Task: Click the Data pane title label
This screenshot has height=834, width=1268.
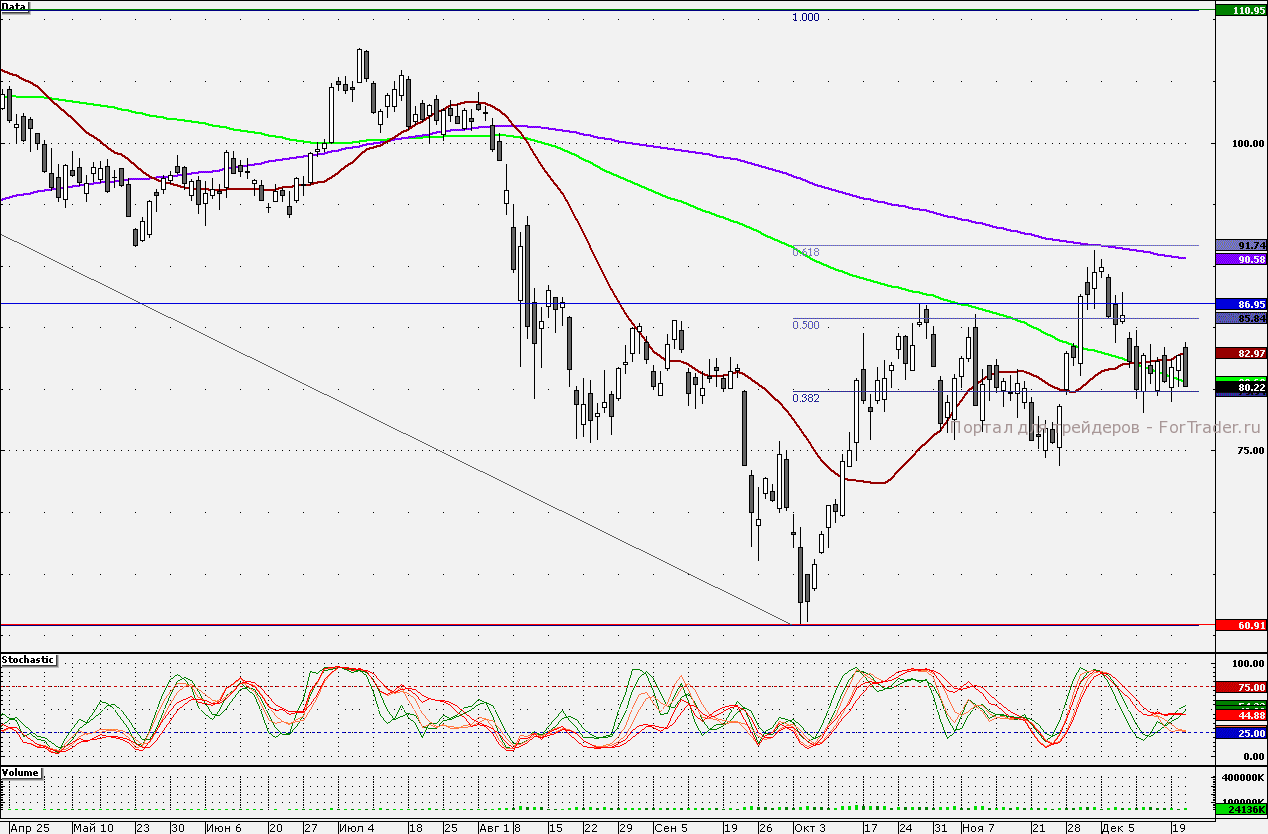Action: point(15,7)
